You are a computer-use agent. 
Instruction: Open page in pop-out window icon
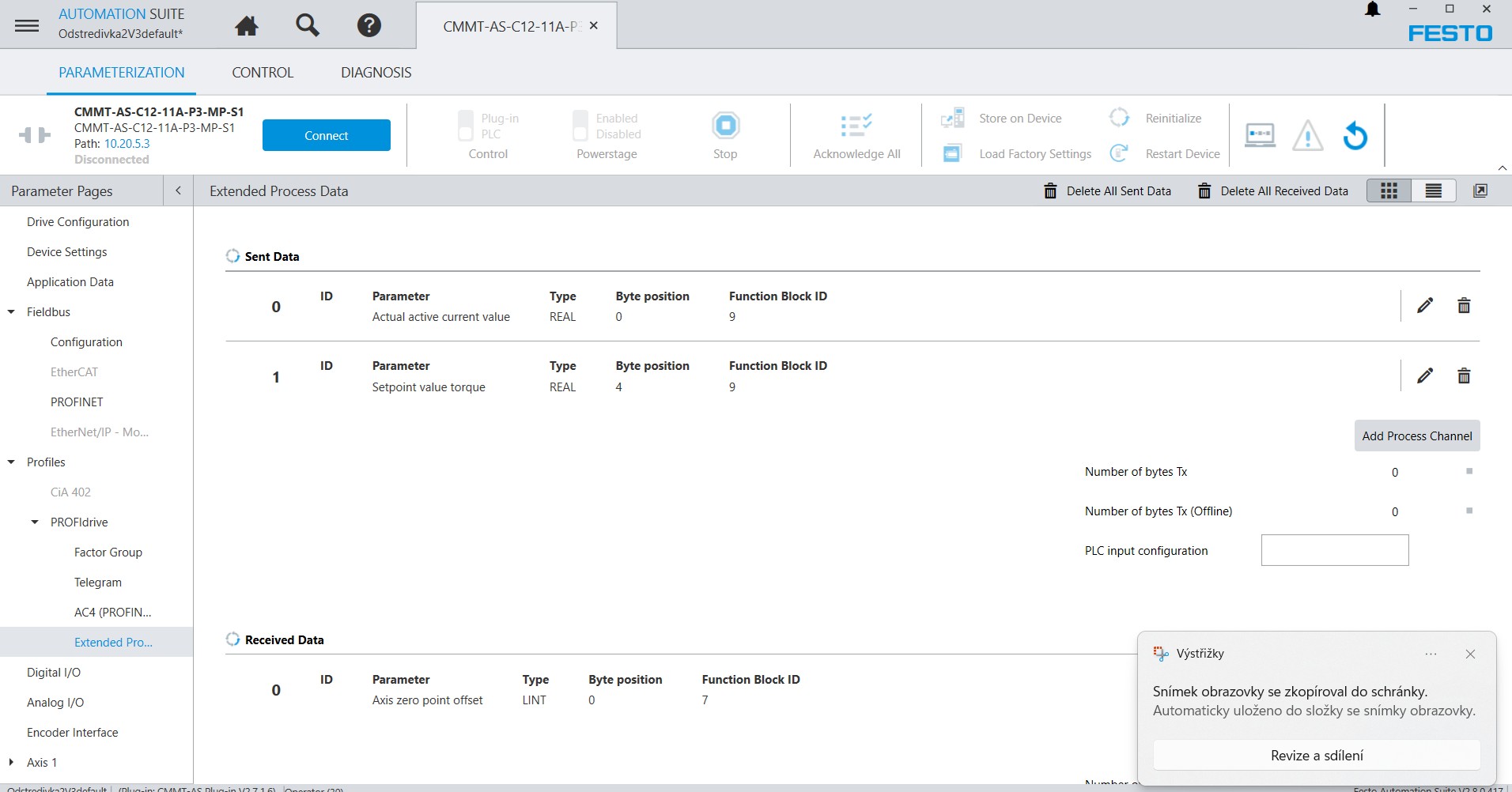tap(1480, 190)
